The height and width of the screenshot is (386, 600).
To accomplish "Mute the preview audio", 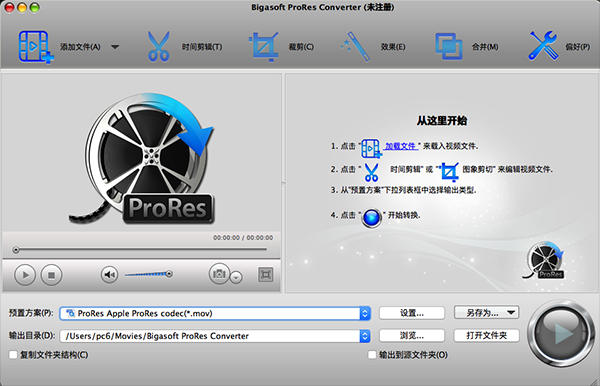I will tap(109, 274).
